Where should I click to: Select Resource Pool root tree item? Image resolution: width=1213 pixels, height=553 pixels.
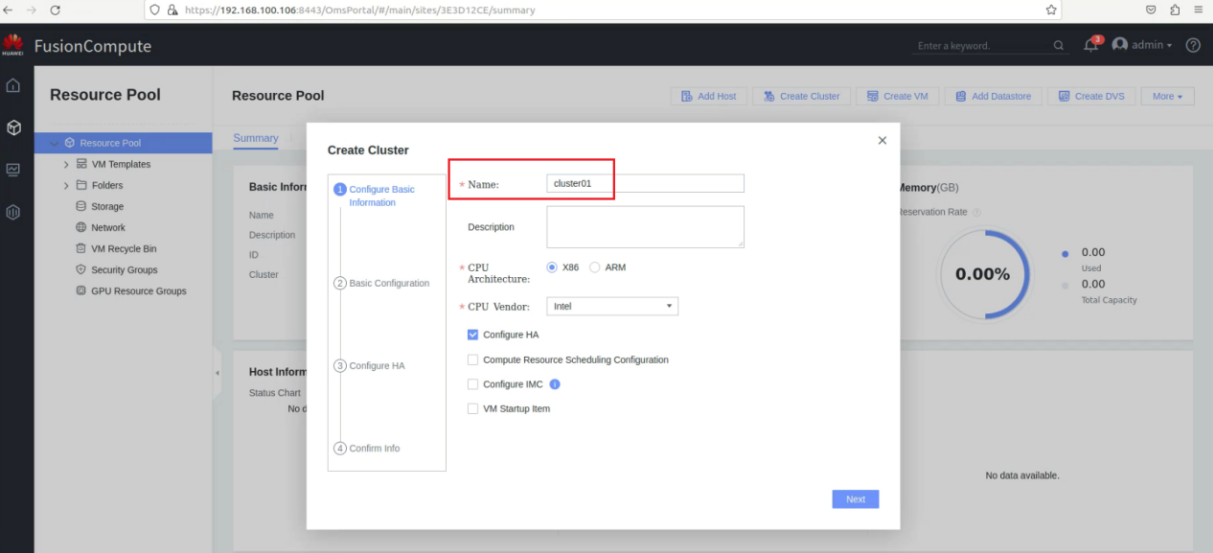[x=123, y=143]
